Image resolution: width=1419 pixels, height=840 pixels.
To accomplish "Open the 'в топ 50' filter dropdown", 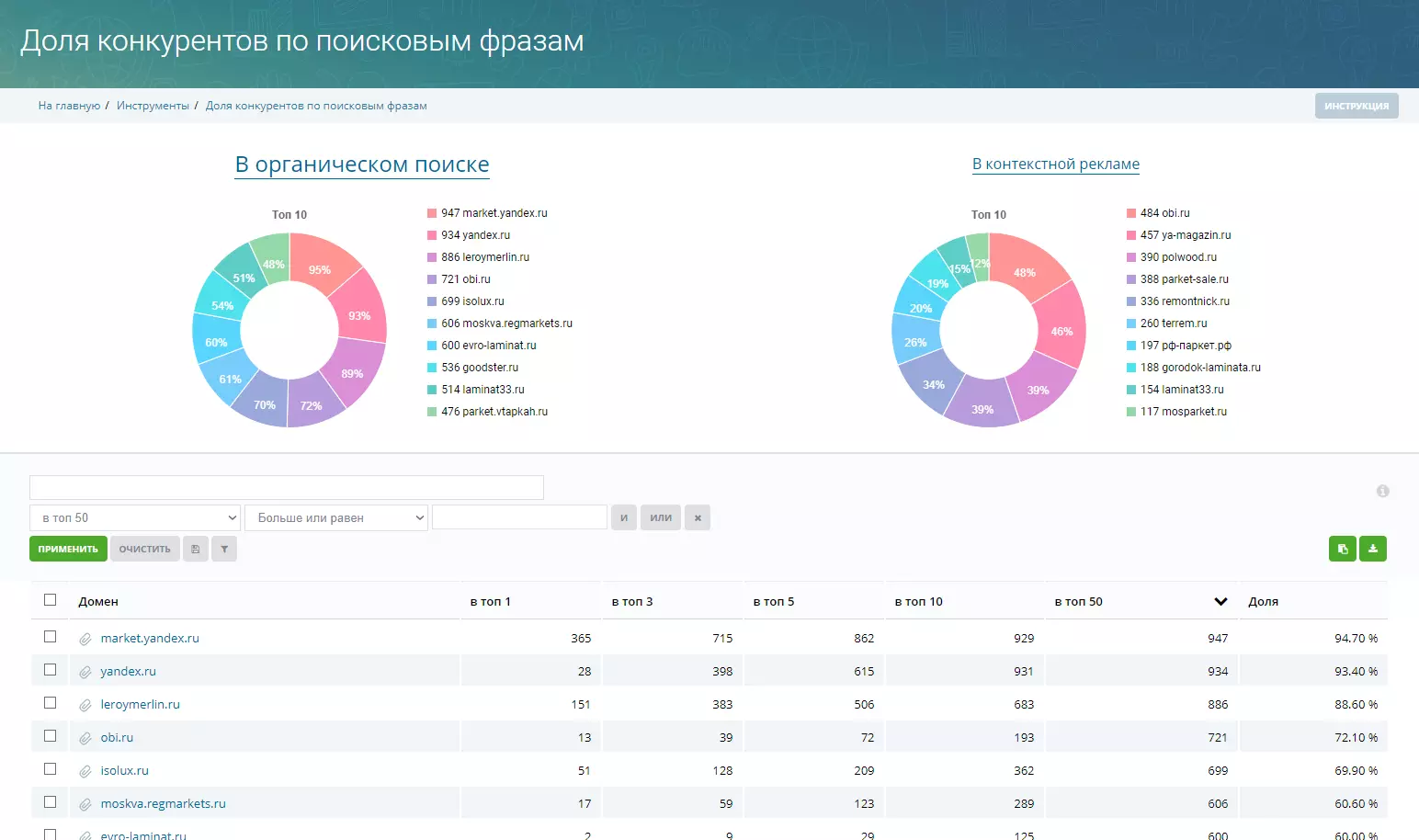I will pyautogui.click(x=135, y=517).
